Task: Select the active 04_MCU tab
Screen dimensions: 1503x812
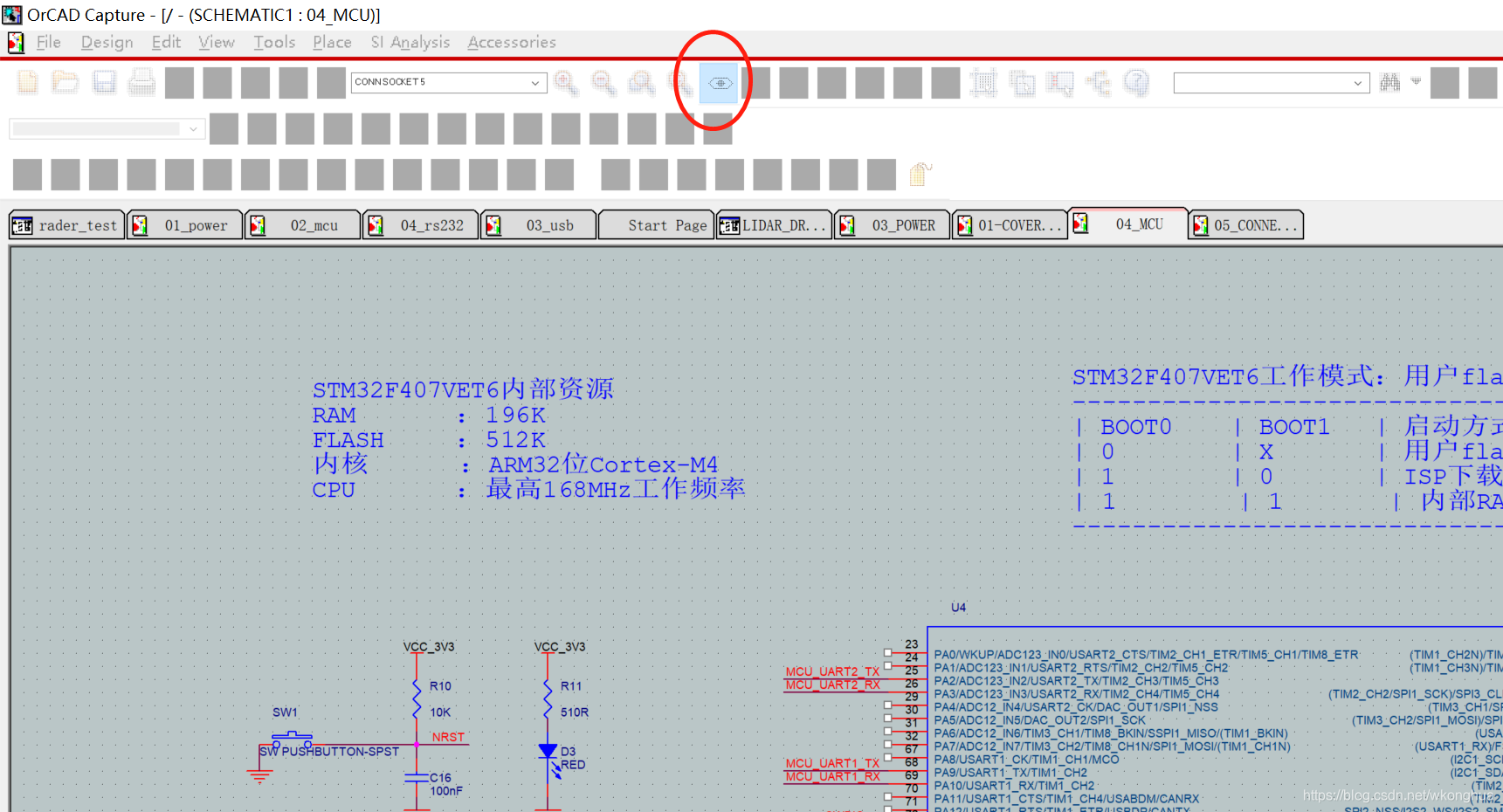Action: tap(1128, 224)
